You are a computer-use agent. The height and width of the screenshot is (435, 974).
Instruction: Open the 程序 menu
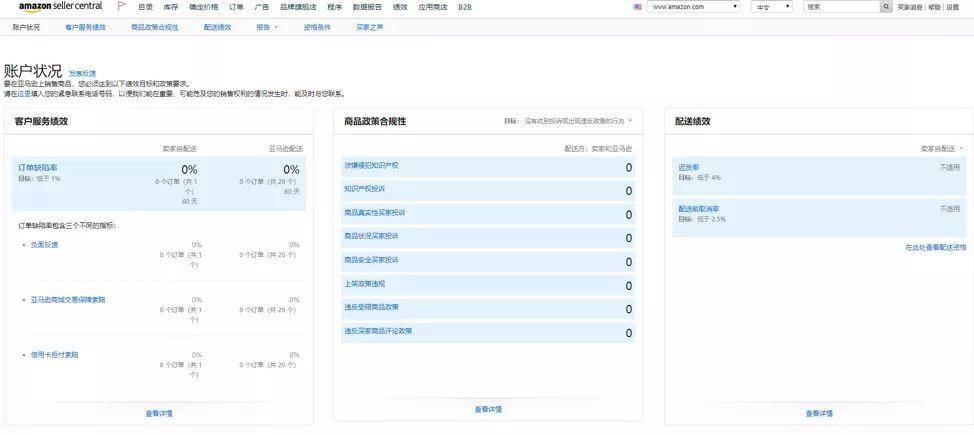[334, 7]
